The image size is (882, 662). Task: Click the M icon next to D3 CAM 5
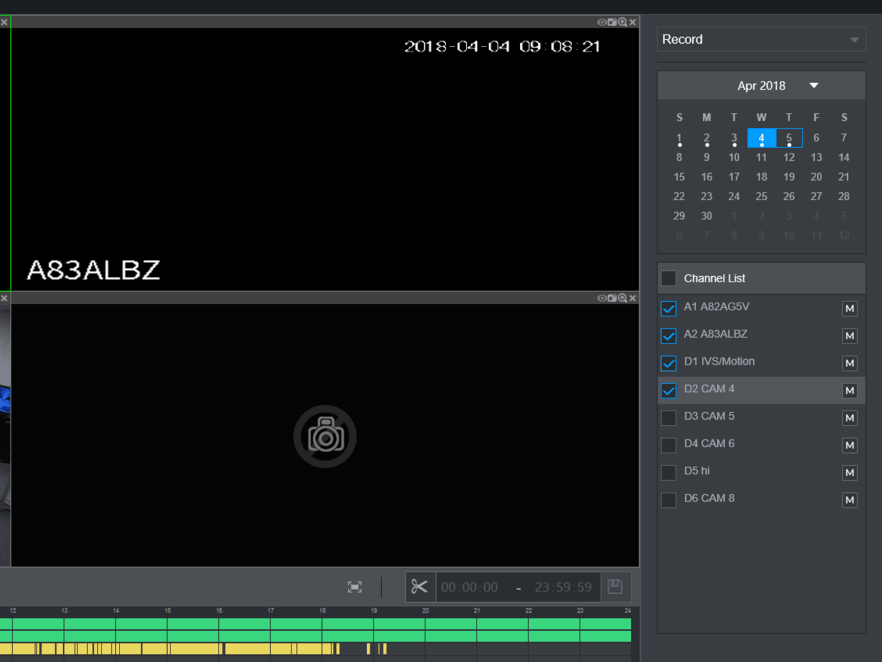point(849,418)
